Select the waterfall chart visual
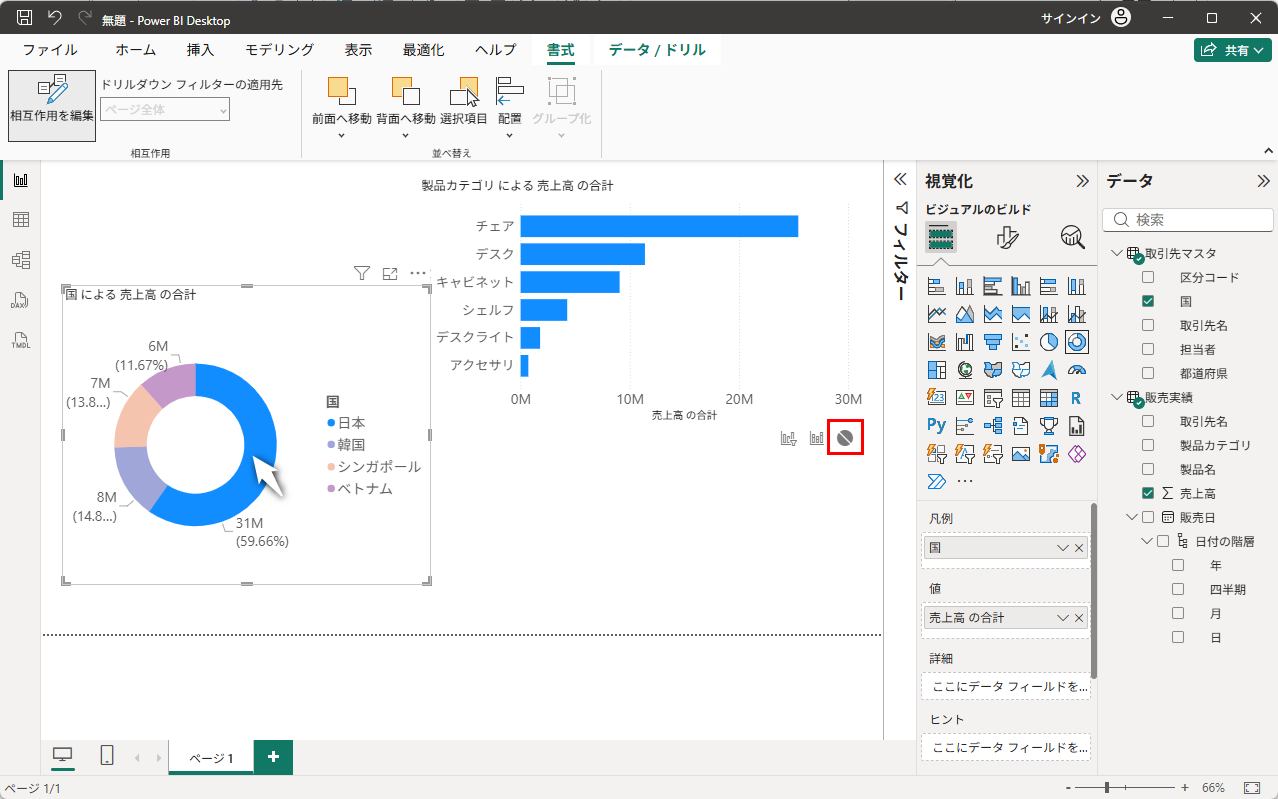Screen dimensions: 1278x799 965,342
